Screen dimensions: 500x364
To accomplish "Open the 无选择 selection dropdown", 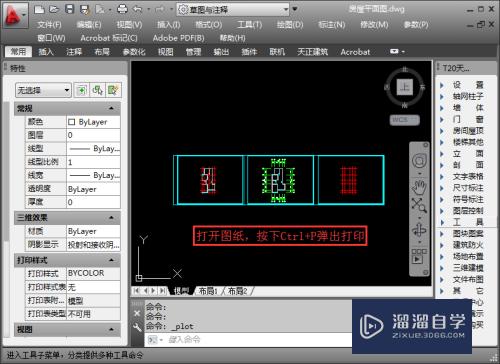I will (43, 90).
